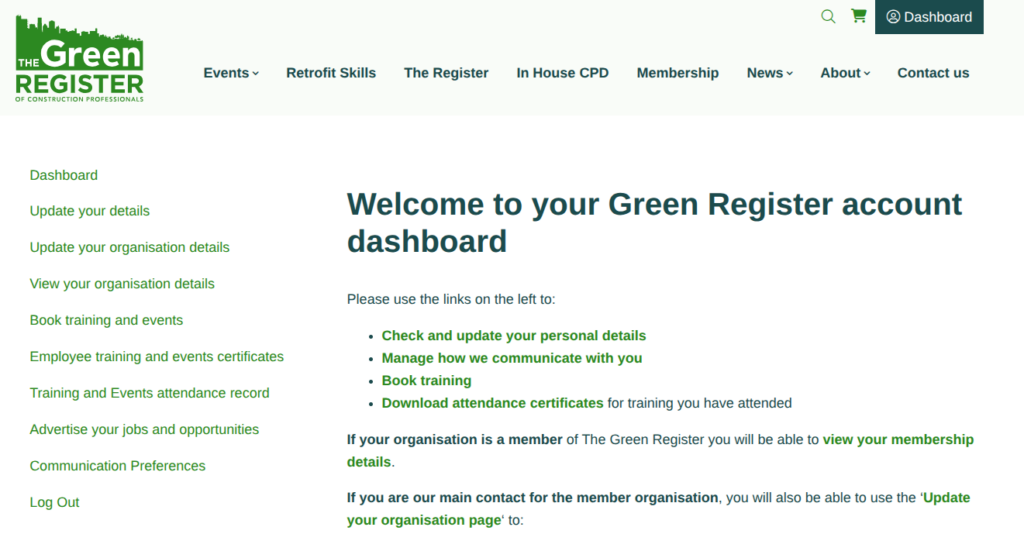
Task: Open Book training and events sidebar link
Action: pos(106,320)
